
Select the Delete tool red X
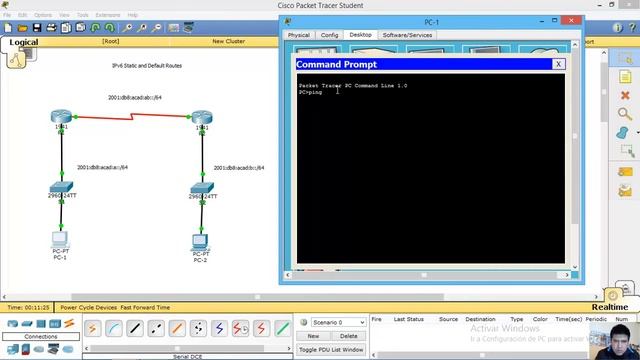625,96
